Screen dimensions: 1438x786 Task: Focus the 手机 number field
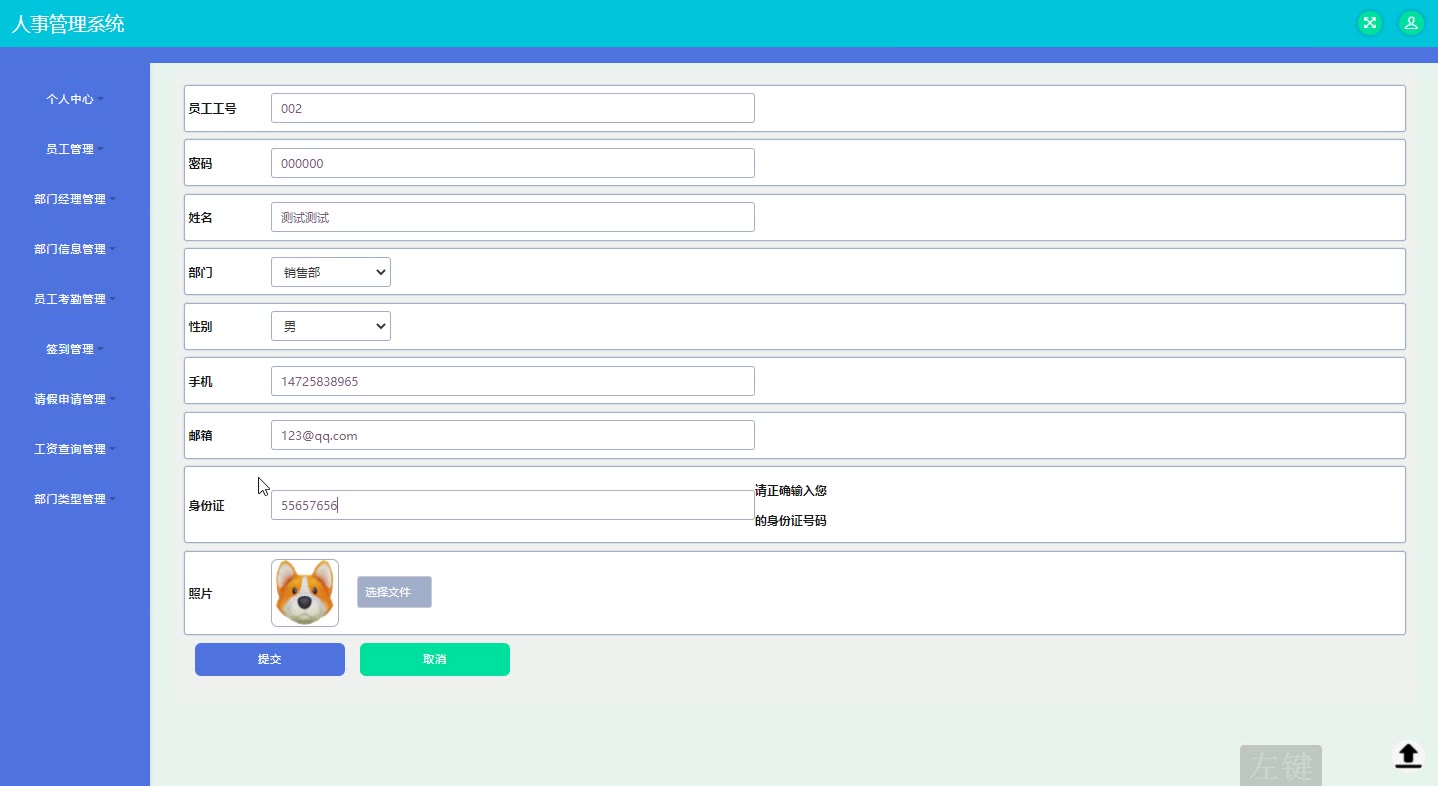click(513, 381)
